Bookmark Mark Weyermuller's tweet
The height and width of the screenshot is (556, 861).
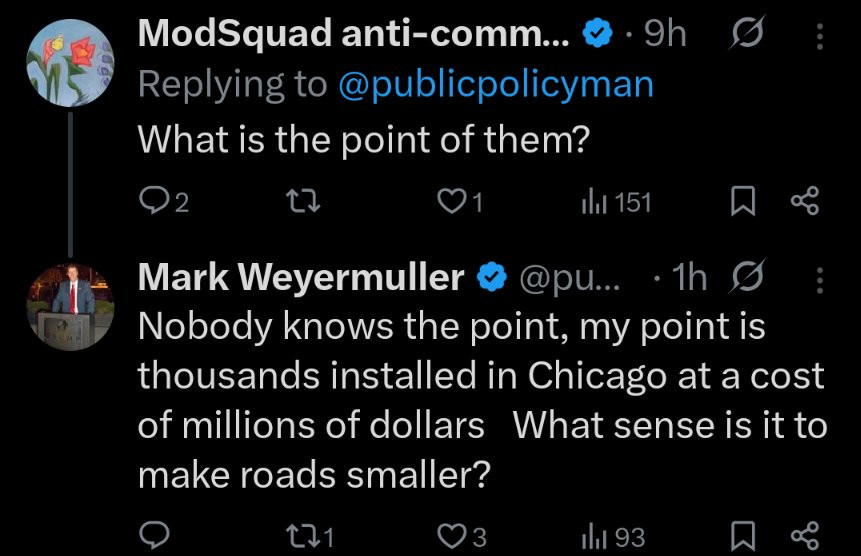click(x=741, y=537)
